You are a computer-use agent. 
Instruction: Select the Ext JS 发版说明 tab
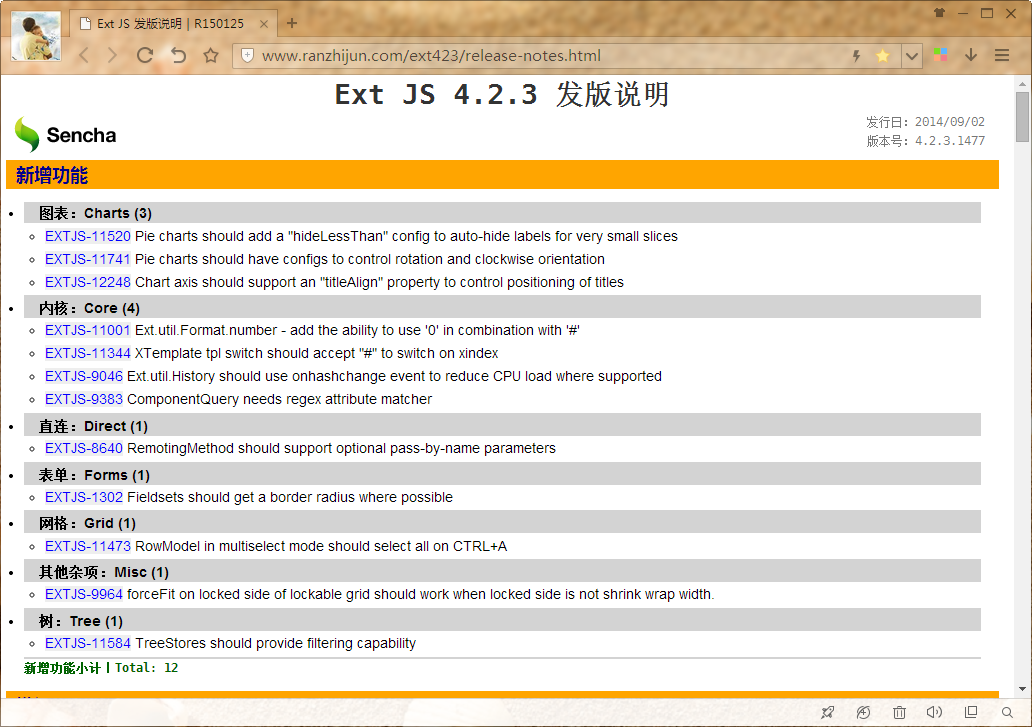tap(172, 24)
